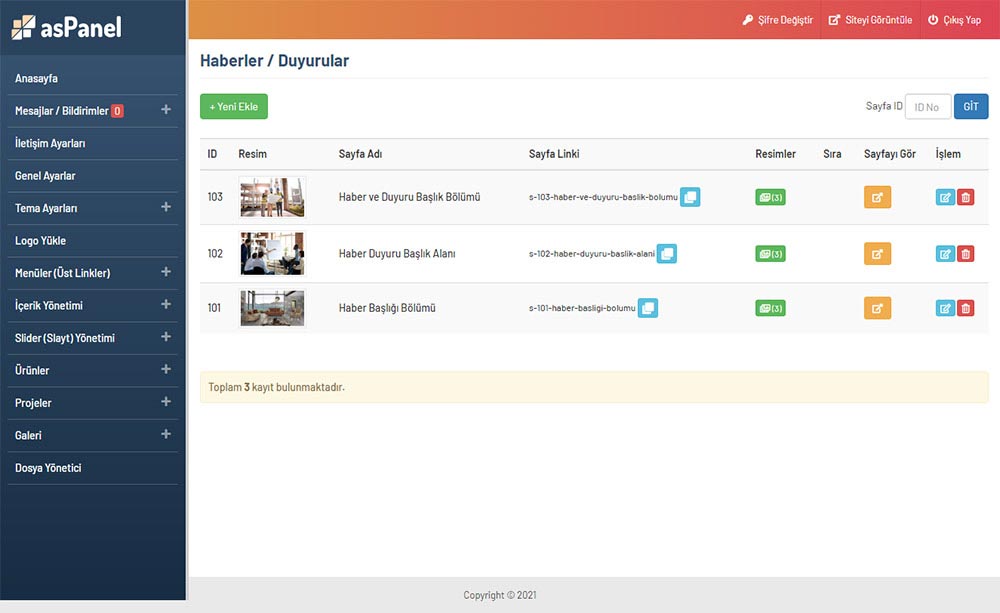
Task: Expand the Slider (Slayt) Yönetimi section
Action: click(166, 337)
